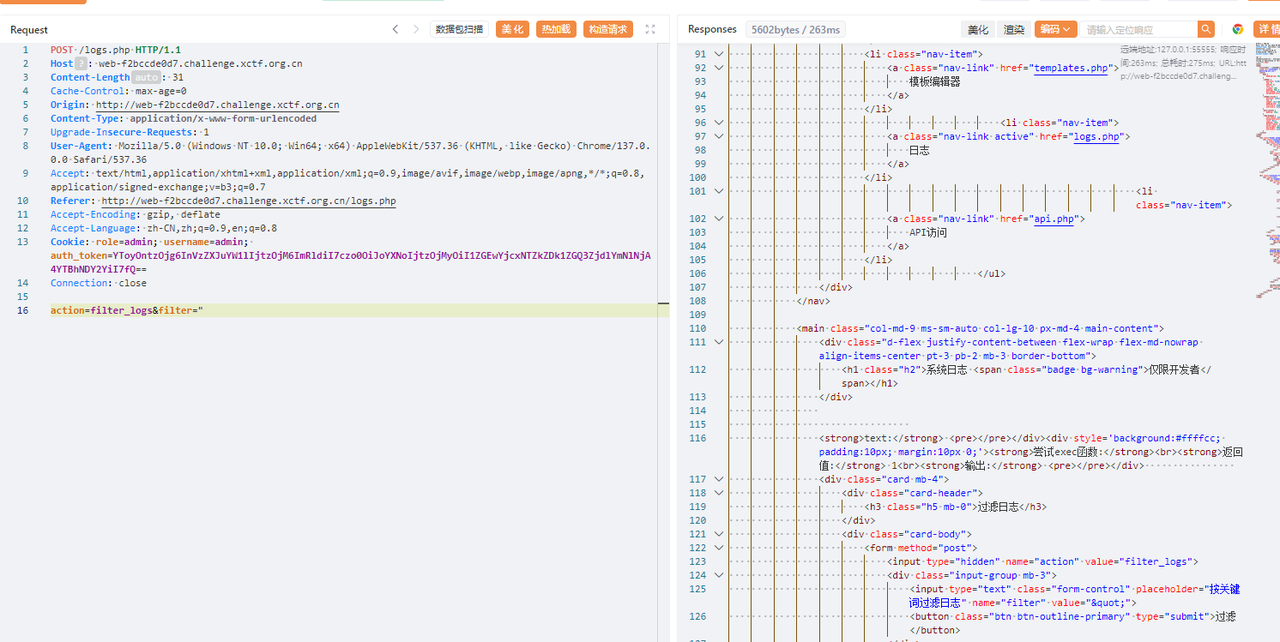Image resolution: width=1280 pixels, height=642 pixels.
Task: Click the Upgrade-Insecure-Requests header line
Action: (x=130, y=132)
